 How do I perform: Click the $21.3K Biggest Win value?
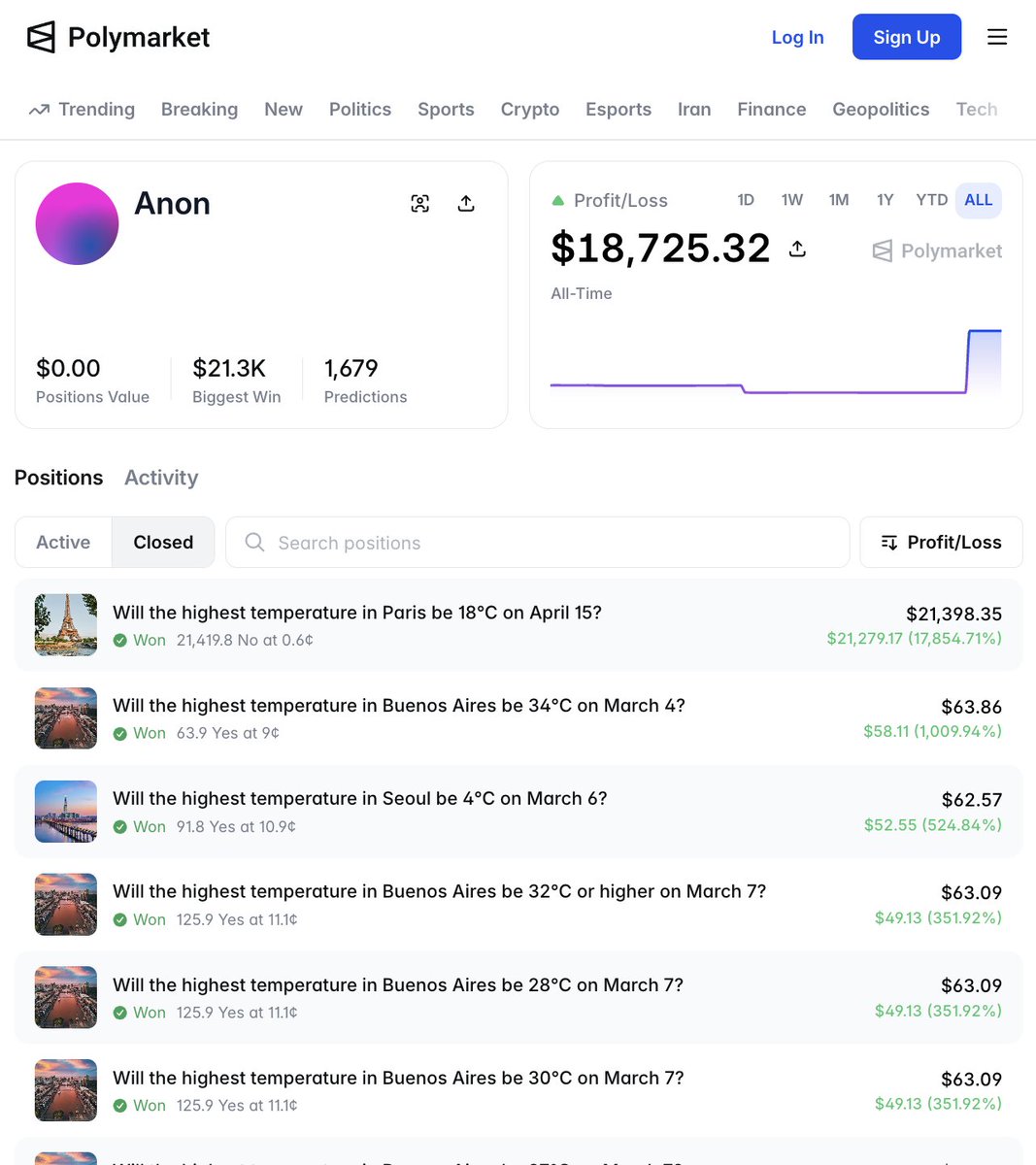229,369
